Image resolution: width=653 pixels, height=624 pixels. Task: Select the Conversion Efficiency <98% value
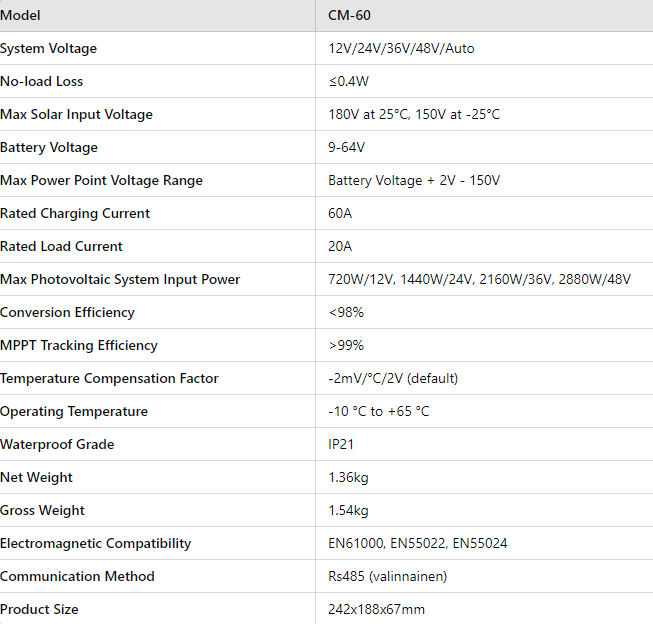(x=346, y=312)
